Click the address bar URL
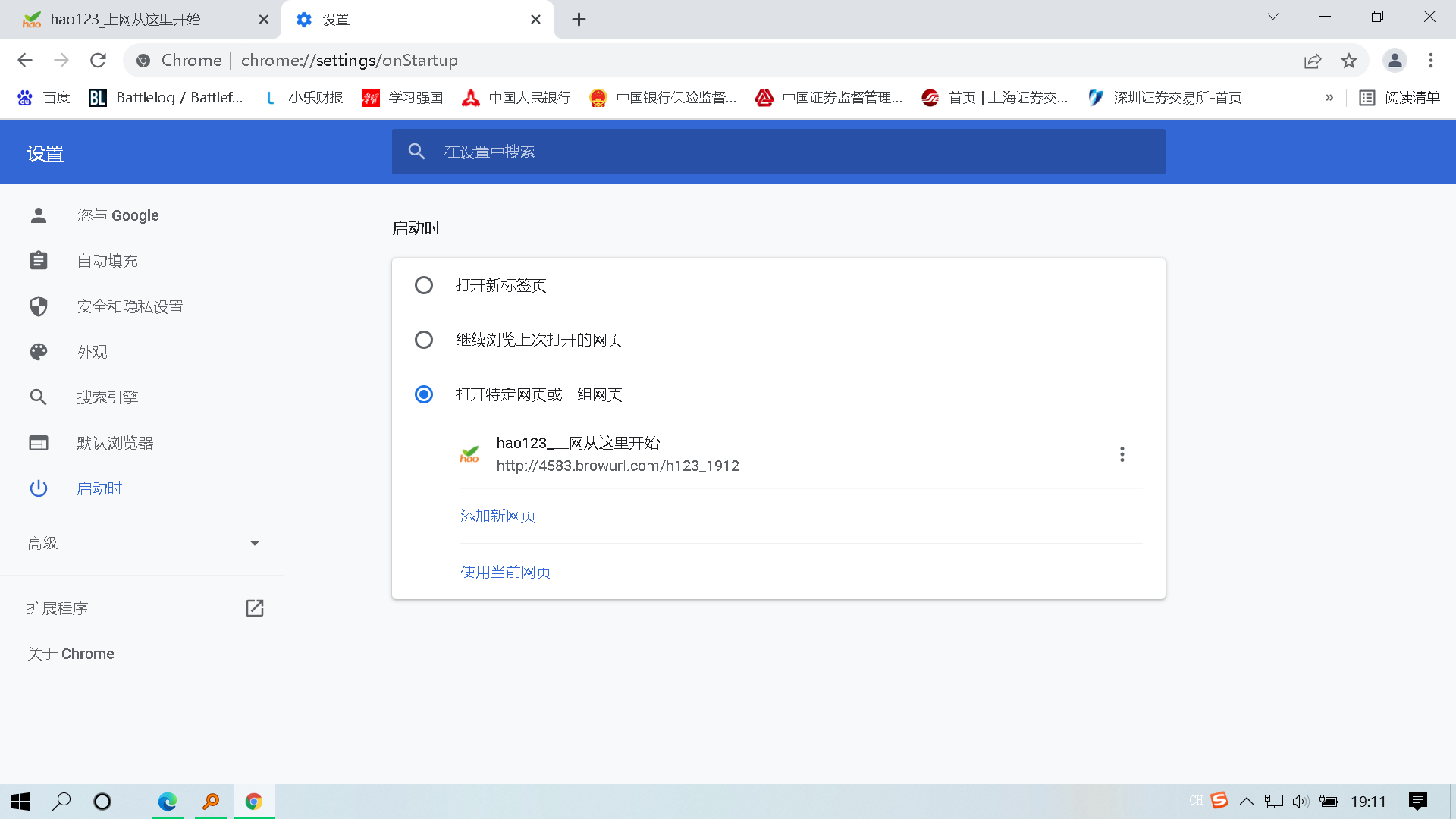The width and height of the screenshot is (1456, 819). coord(350,61)
